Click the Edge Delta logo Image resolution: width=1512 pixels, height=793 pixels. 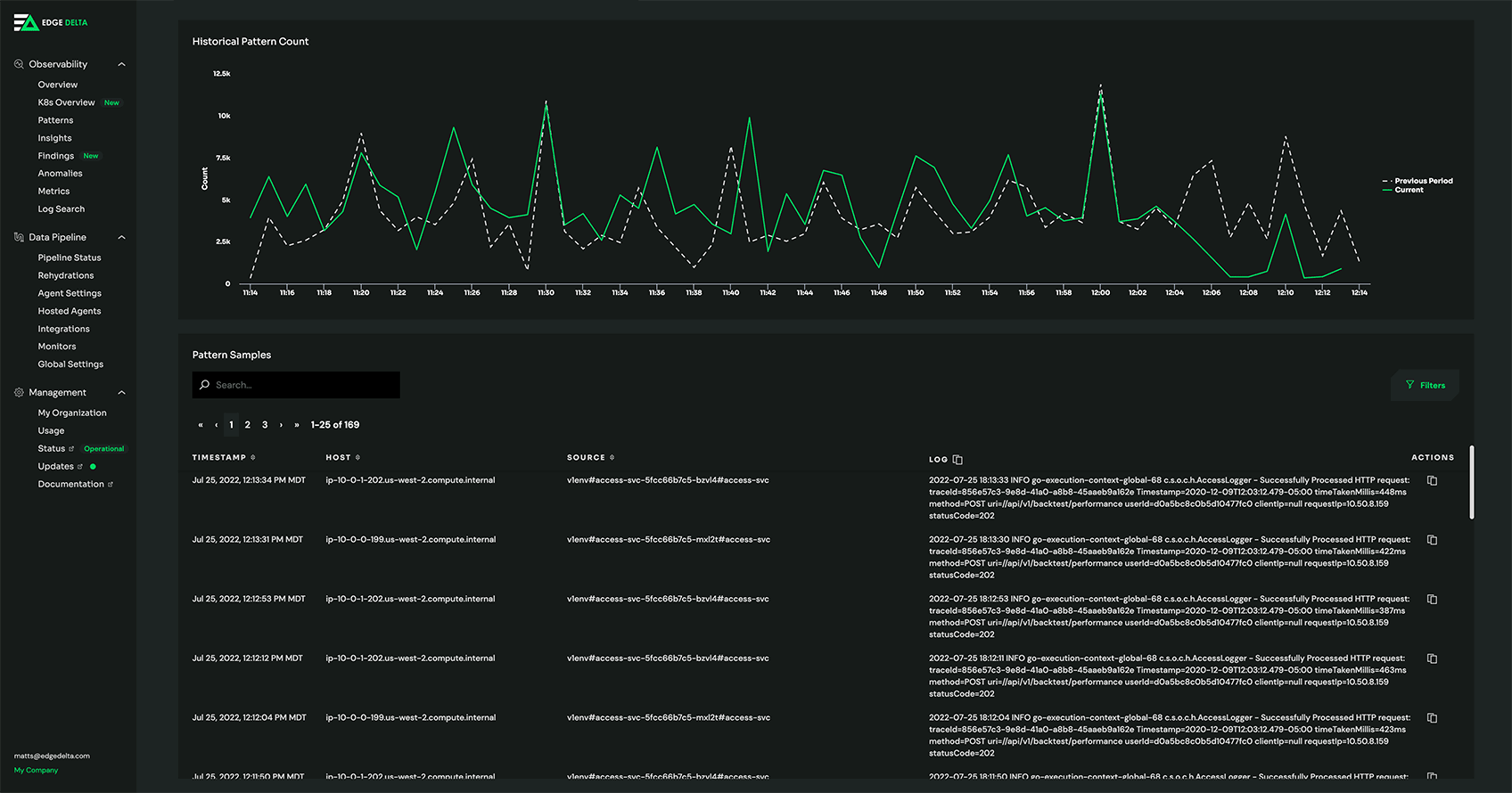(x=51, y=22)
